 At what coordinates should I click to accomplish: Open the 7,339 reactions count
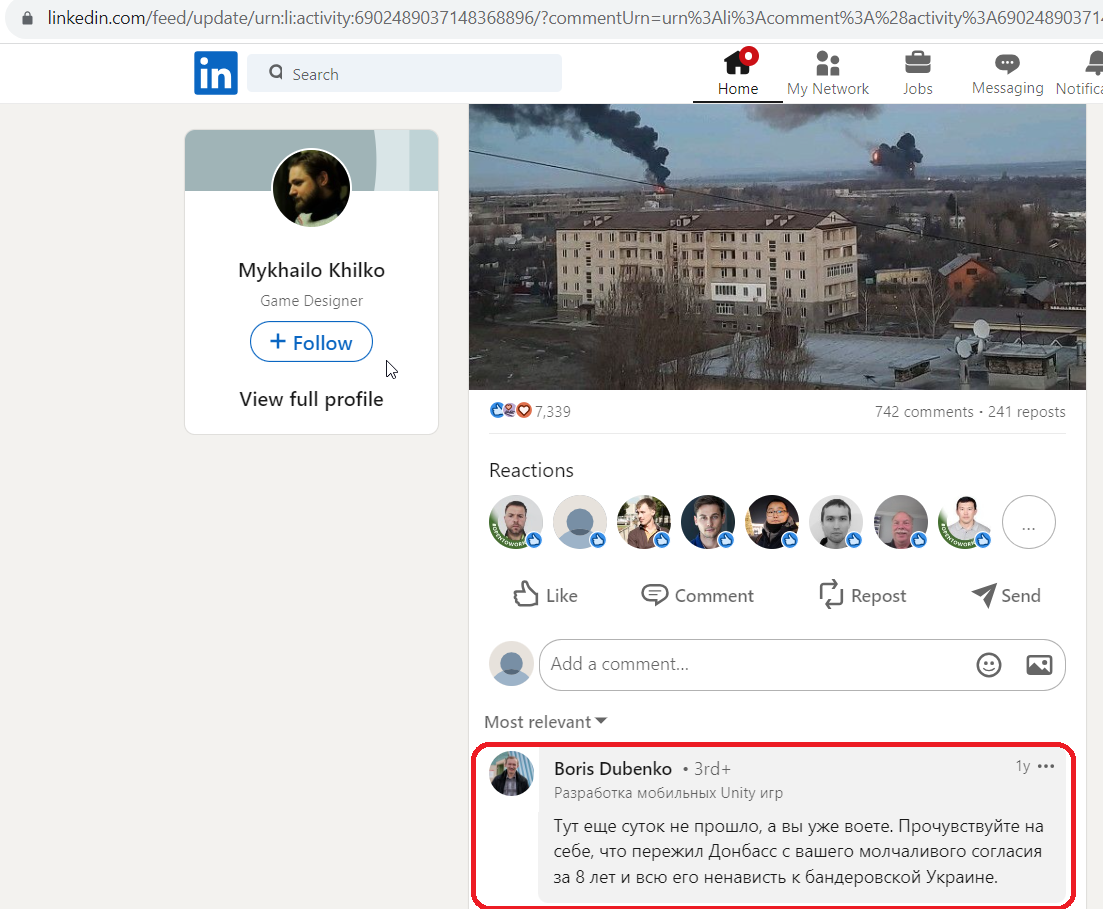pos(553,412)
